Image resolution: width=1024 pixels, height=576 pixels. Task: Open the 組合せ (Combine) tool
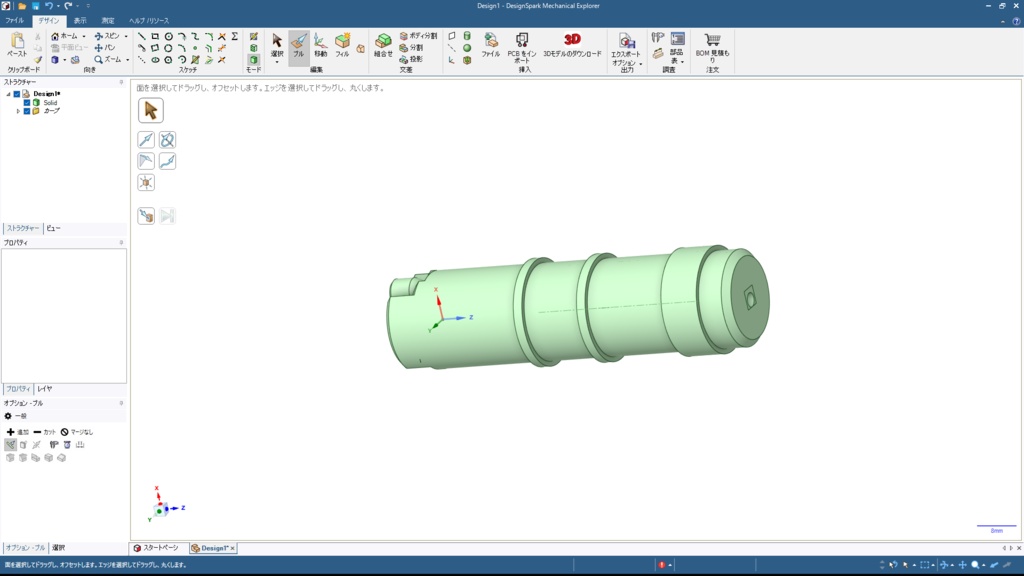click(383, 46)
